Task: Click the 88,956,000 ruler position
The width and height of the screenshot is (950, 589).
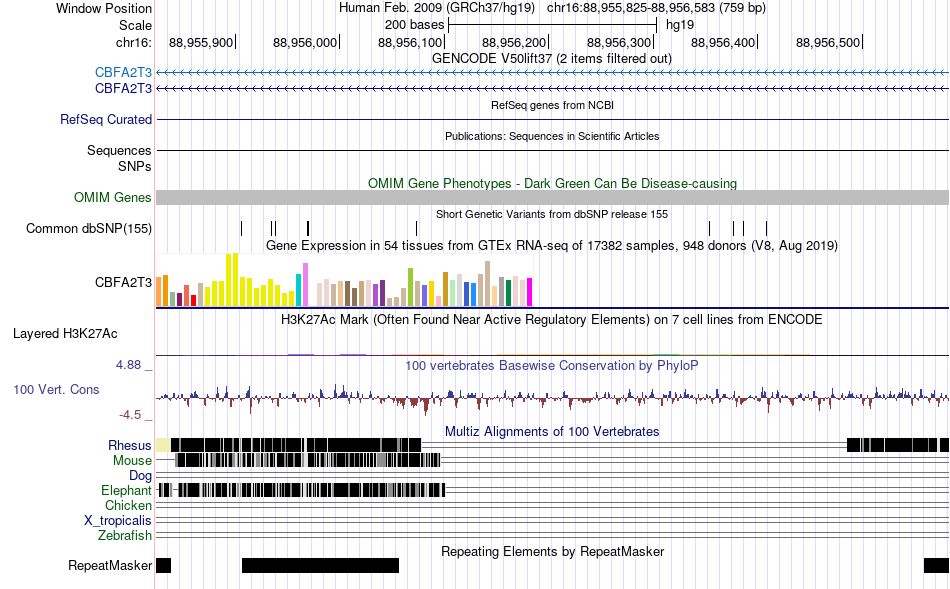Action: 305,42
